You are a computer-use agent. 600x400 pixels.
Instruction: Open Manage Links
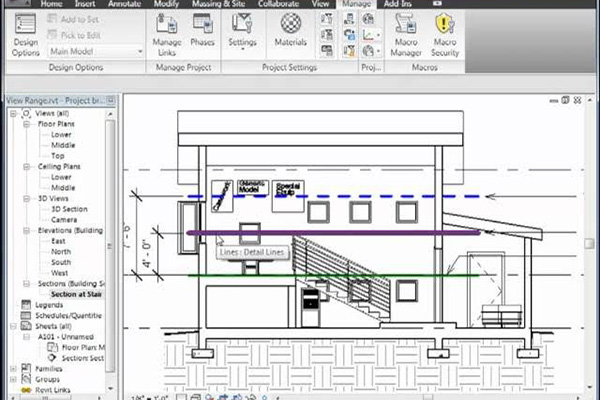click(167, 35)
